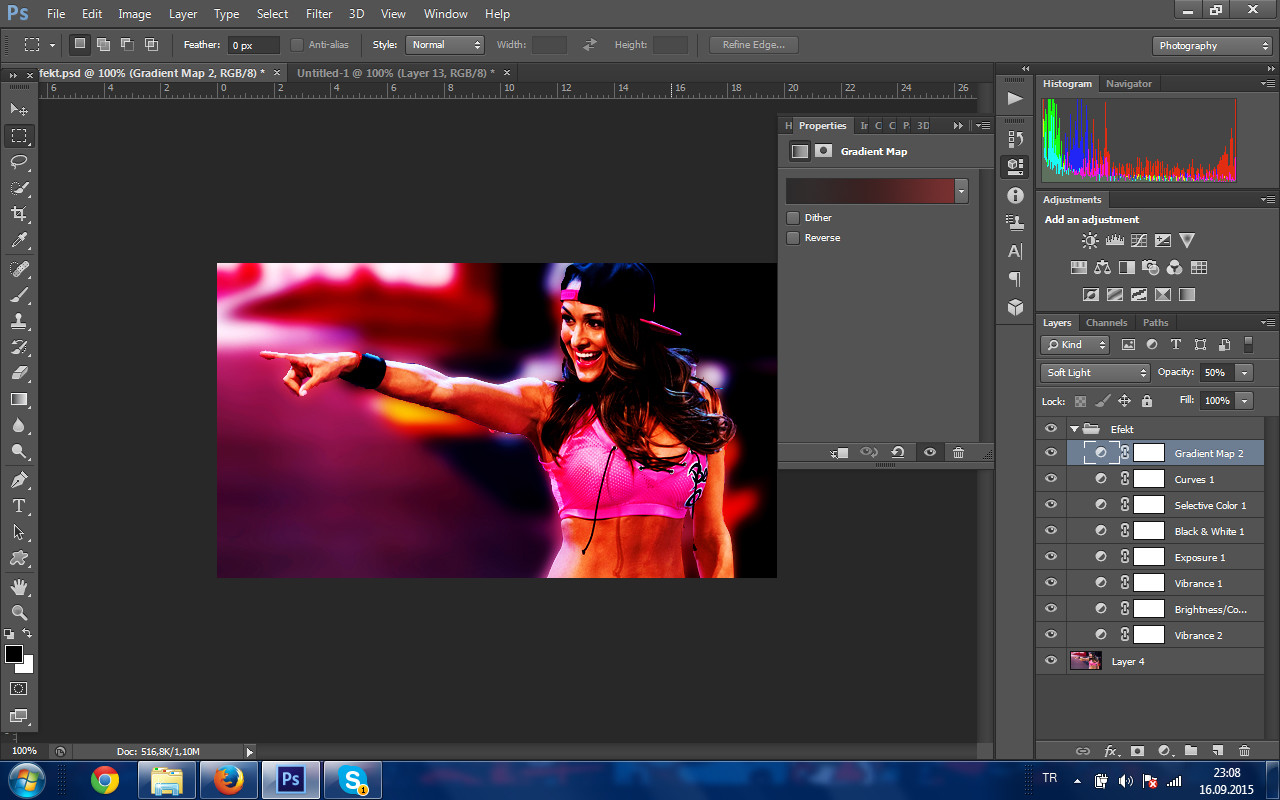Select the Hand tool

coord(19,586)
